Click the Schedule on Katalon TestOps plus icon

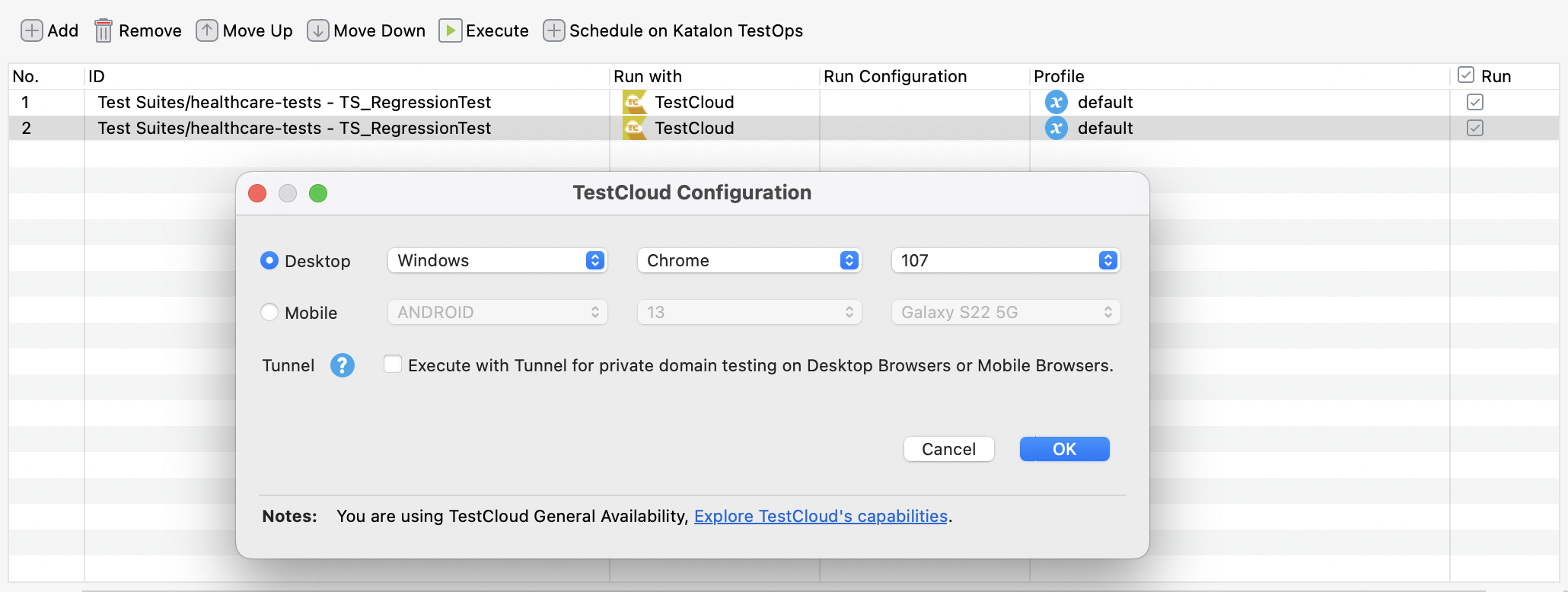point(553,30)
